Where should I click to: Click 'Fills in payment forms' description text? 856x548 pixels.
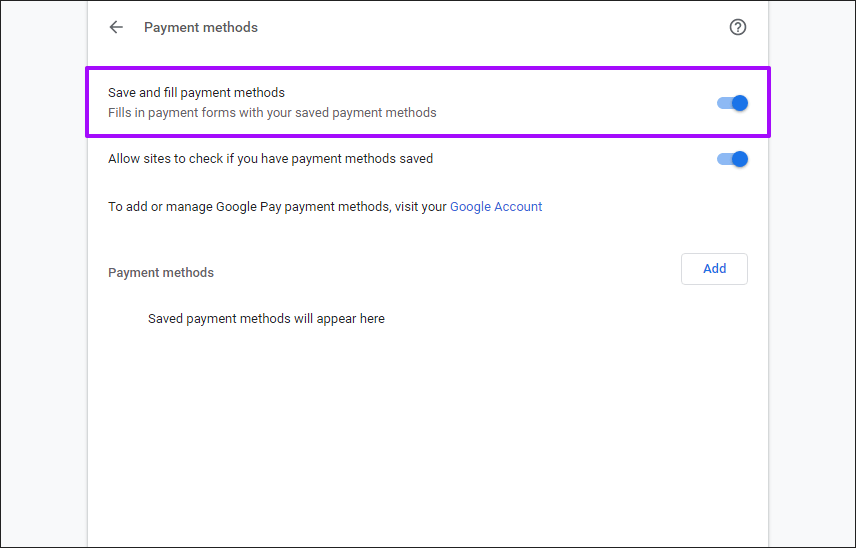click(x=272, y=113)
